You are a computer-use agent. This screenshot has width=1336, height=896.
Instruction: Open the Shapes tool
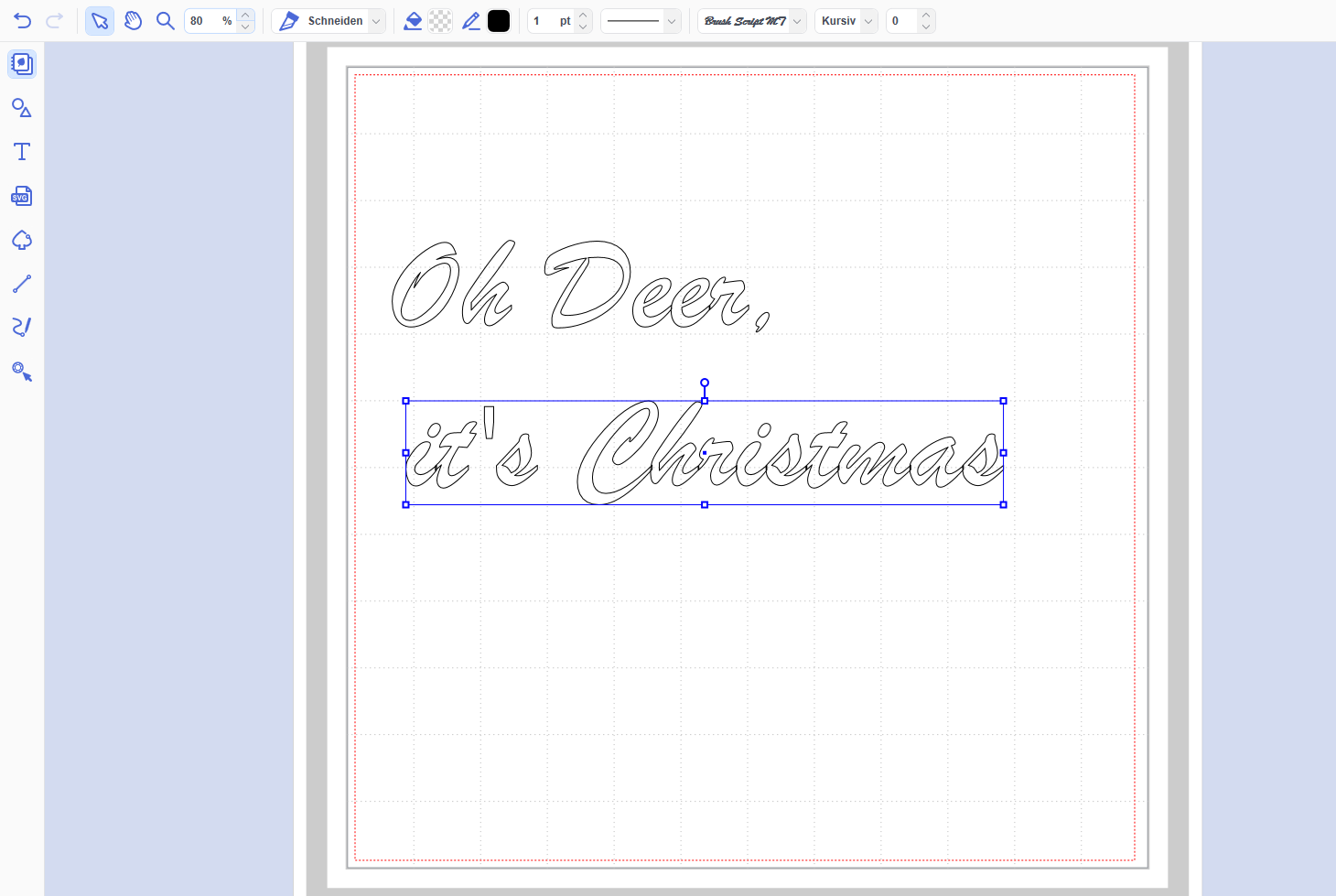[x=22, y=108]
